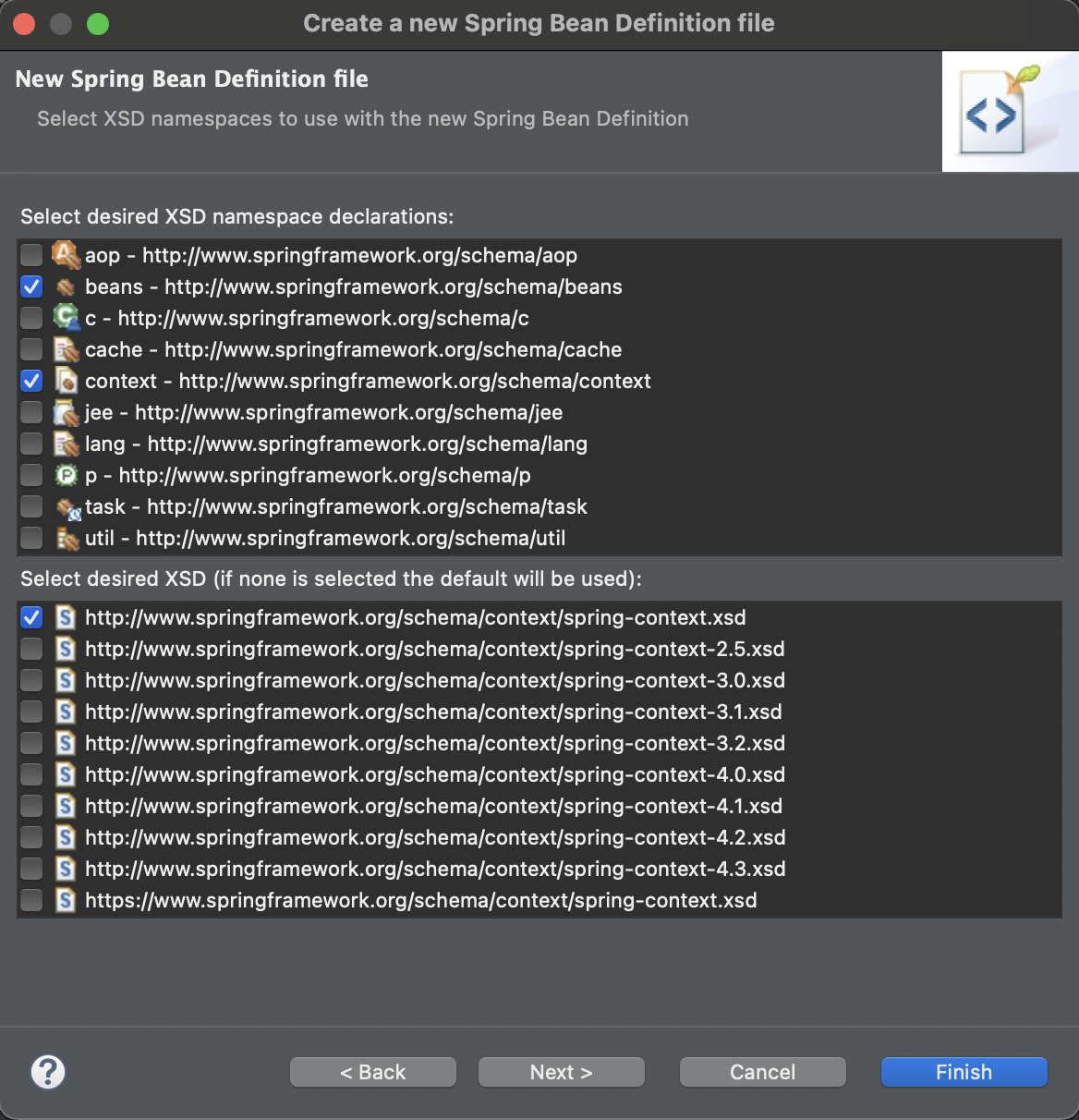Screen dimensions: 1079x1120
Task: Click the beans namespace icon
Action: pos(66,286)
